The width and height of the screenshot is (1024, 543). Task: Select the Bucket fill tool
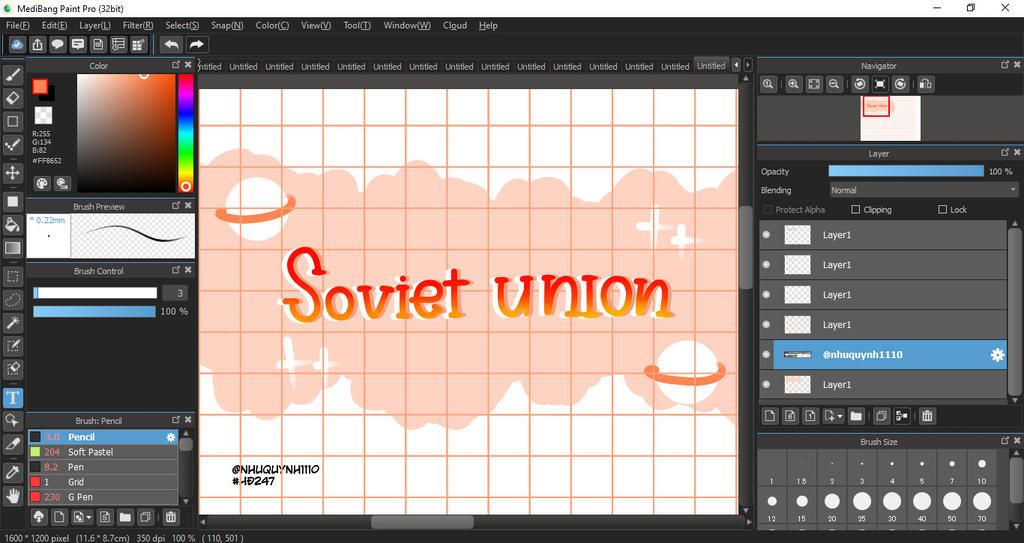[x=12, y=225]
